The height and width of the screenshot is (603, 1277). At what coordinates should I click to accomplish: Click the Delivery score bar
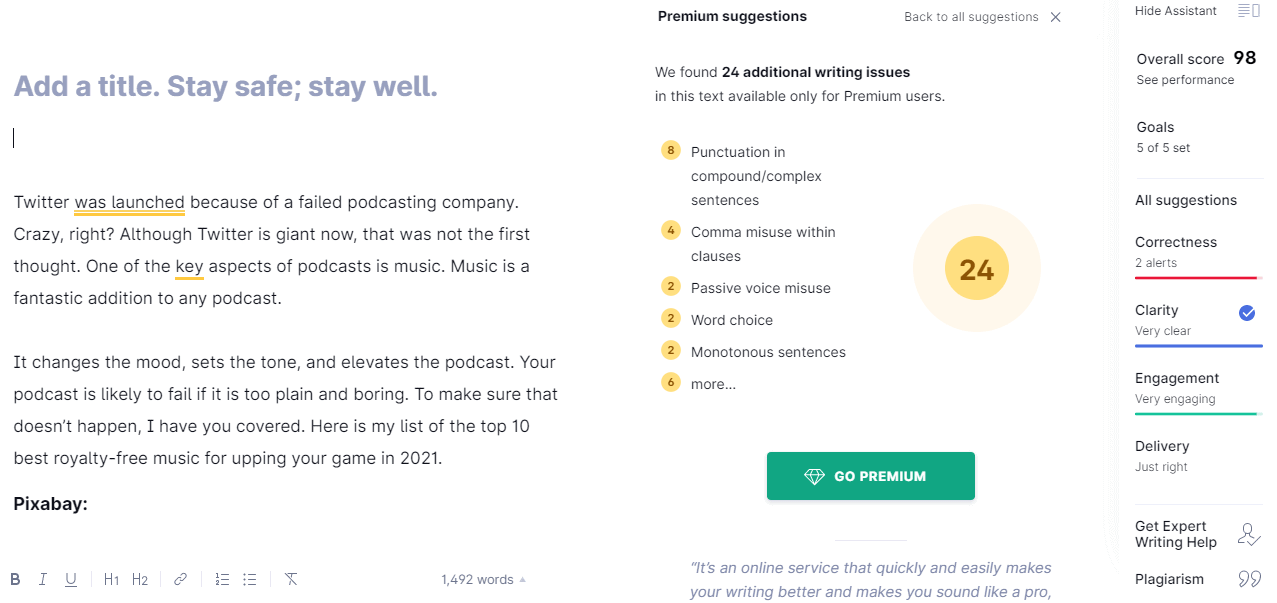coord(1162,455)
